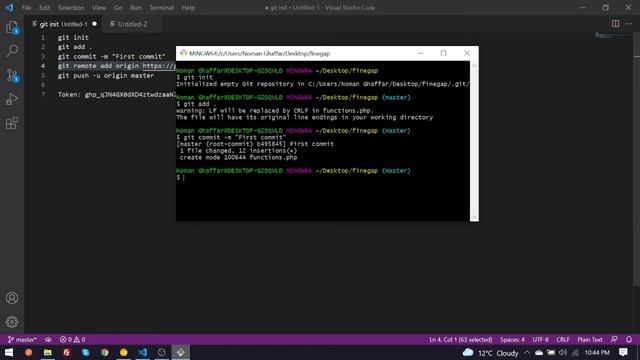Open the Run menu

136,8
